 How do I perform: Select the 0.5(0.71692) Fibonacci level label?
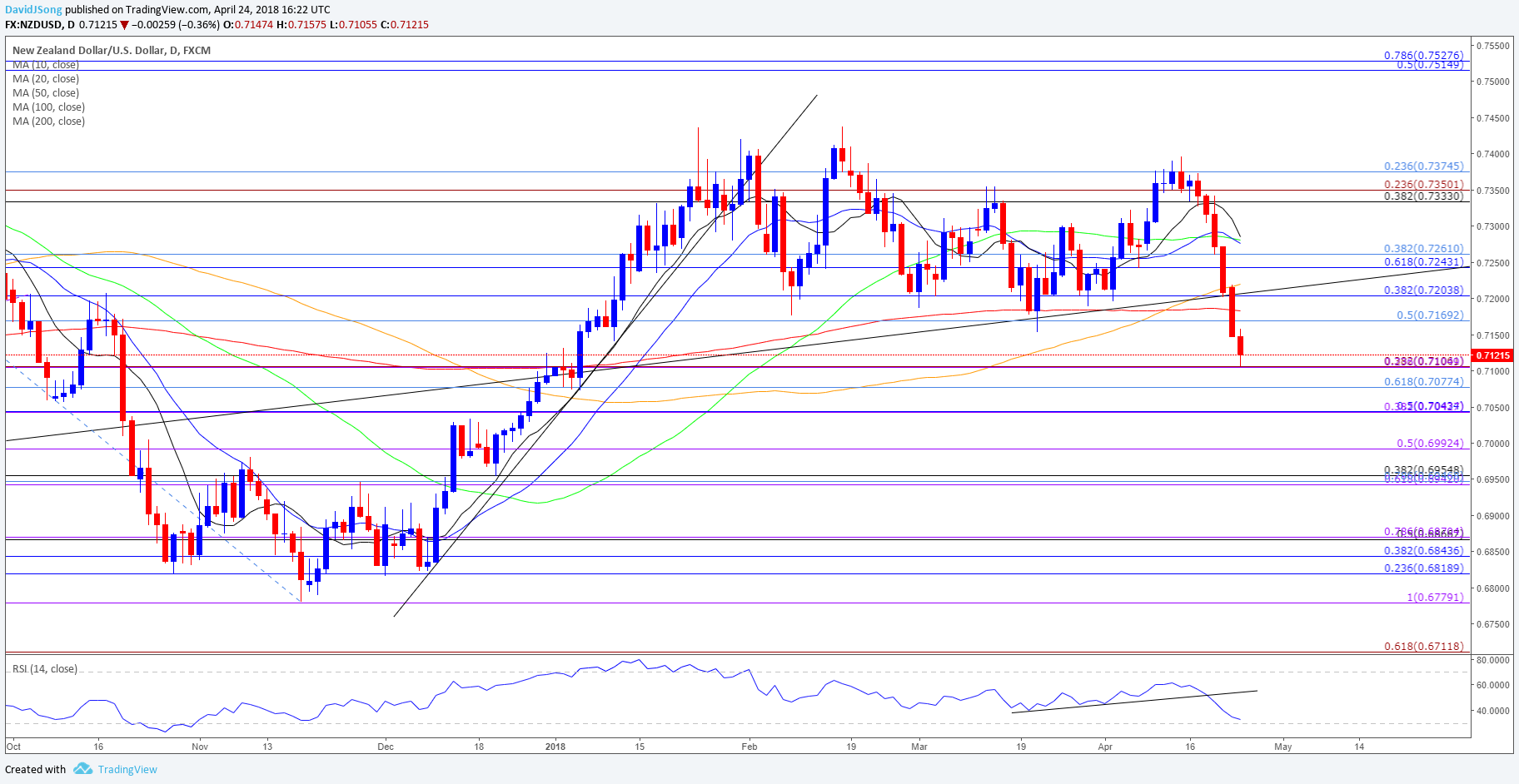point(1429,315)
